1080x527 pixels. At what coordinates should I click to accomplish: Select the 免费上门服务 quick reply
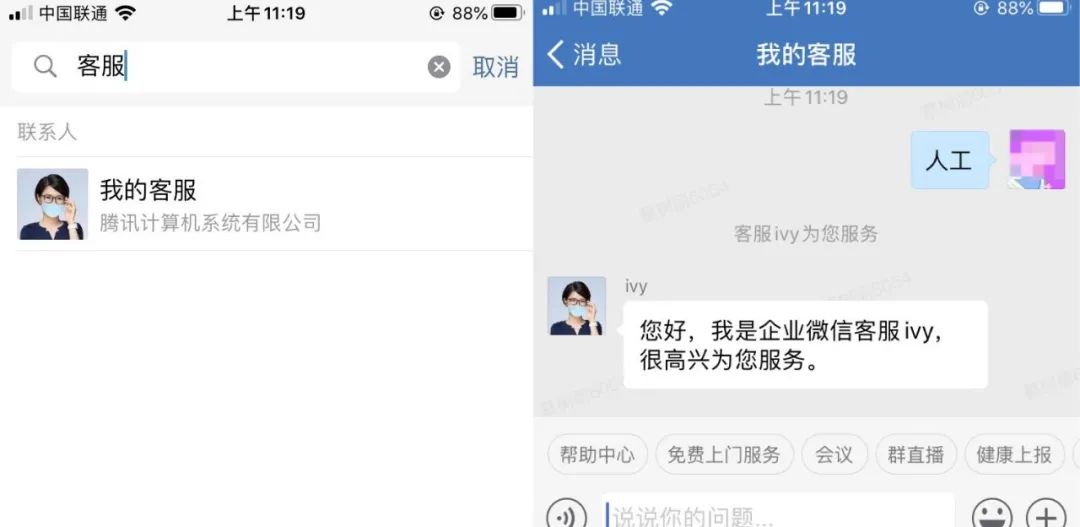tap(724, 455)
